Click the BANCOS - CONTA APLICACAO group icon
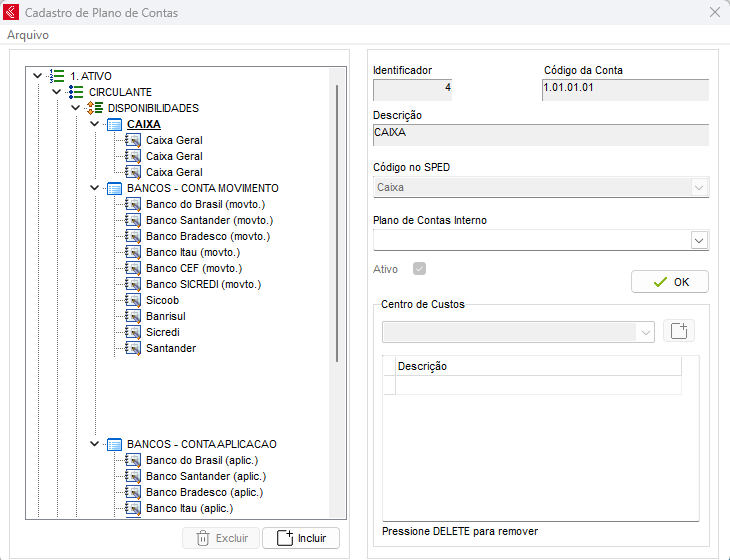 tap(114, 444)
